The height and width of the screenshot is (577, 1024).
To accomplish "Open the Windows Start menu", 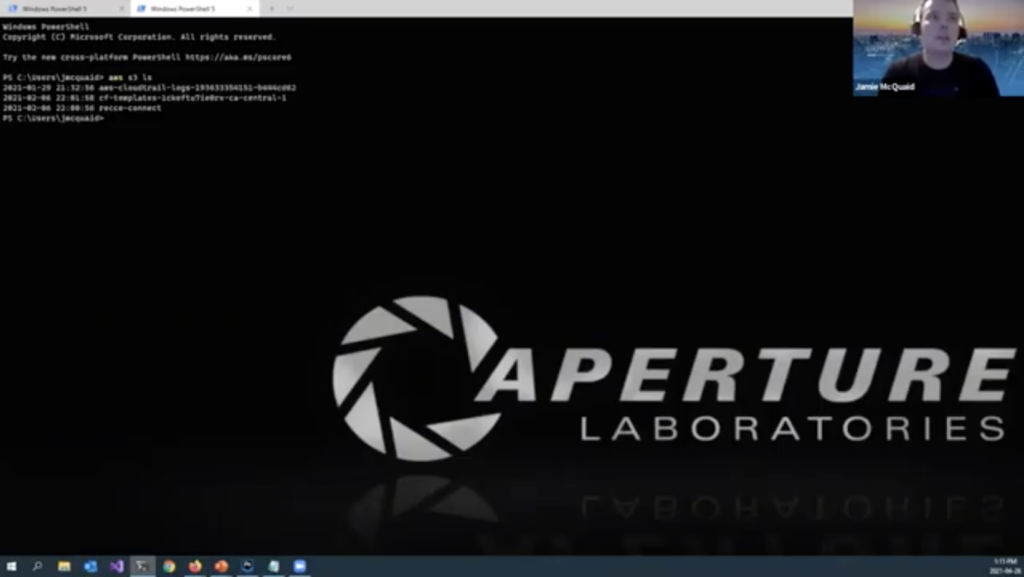I will pos(11,566).
